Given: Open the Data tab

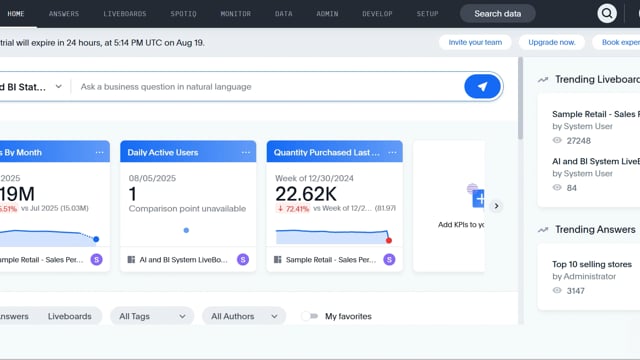Looking at the screenshot, I should click(x=283, y=13).
